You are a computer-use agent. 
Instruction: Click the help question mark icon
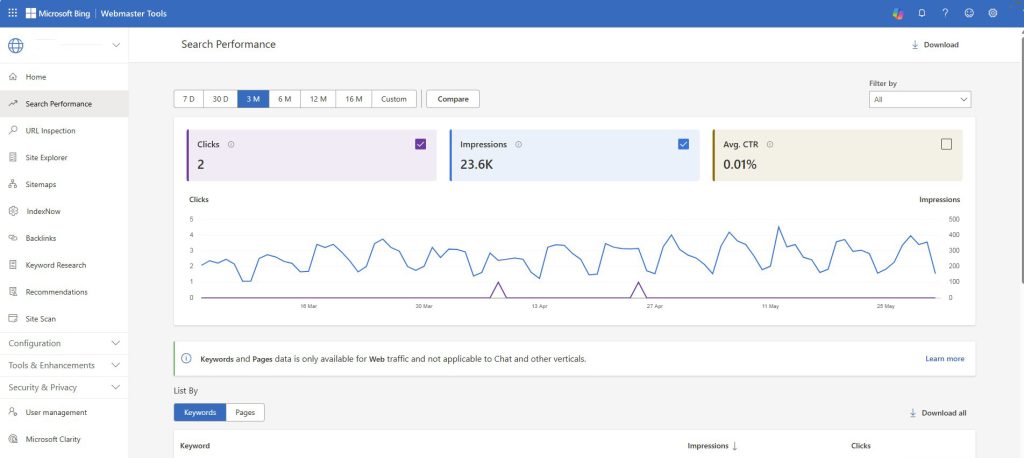[x=945, y=13]
